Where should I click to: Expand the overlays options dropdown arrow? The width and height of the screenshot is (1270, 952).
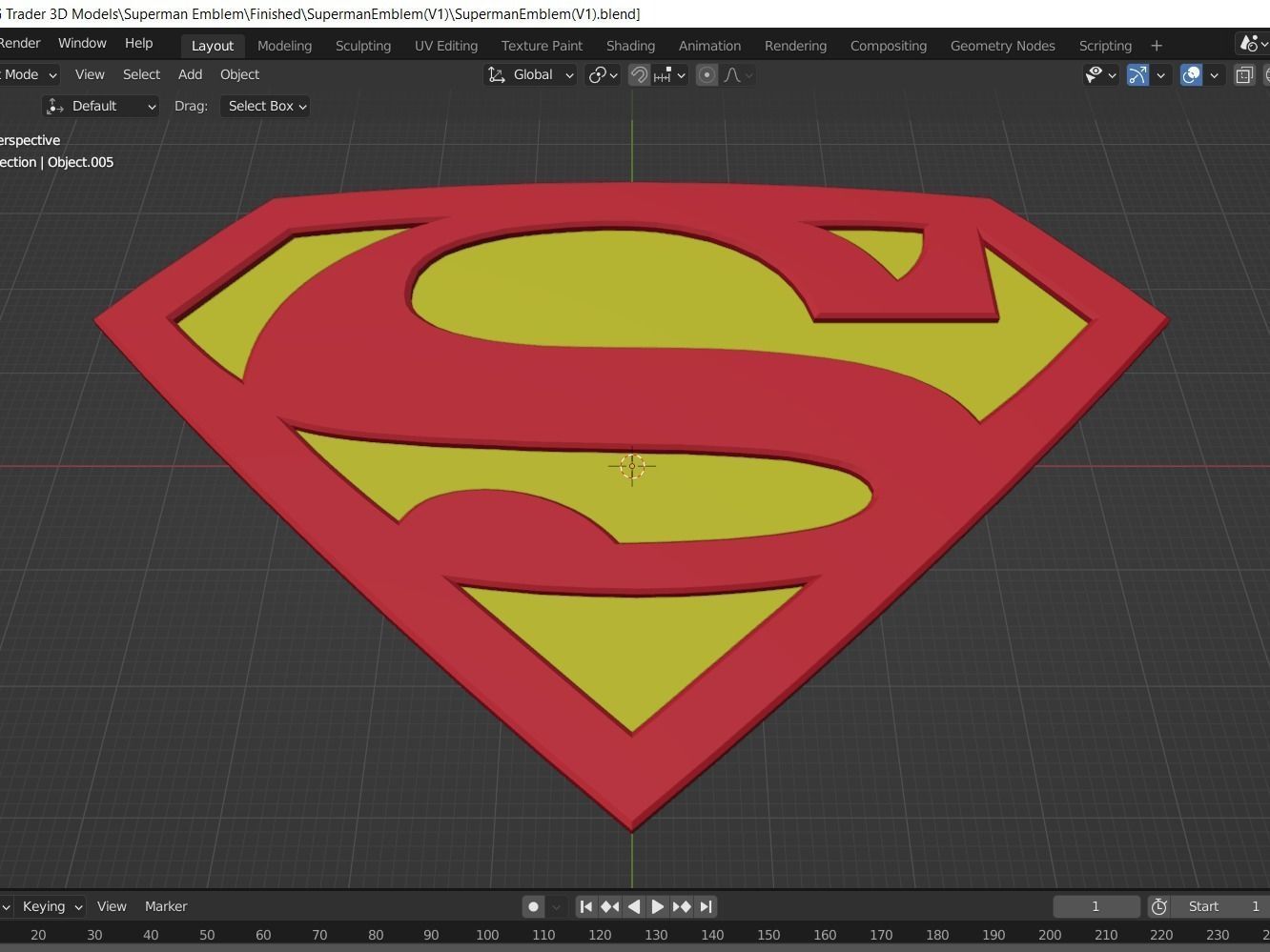(1214, 74)
